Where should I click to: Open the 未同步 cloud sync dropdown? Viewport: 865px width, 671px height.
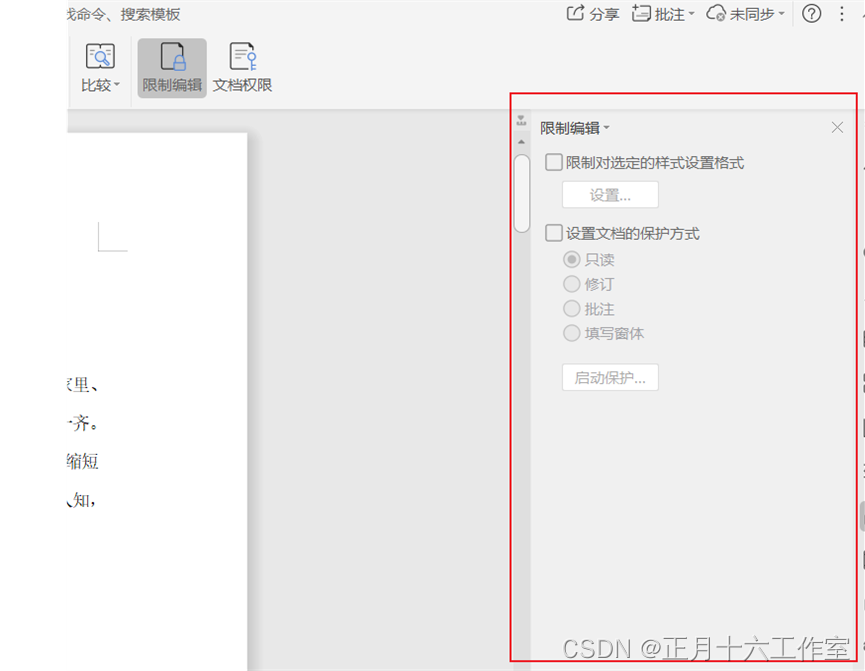(745, 14)
